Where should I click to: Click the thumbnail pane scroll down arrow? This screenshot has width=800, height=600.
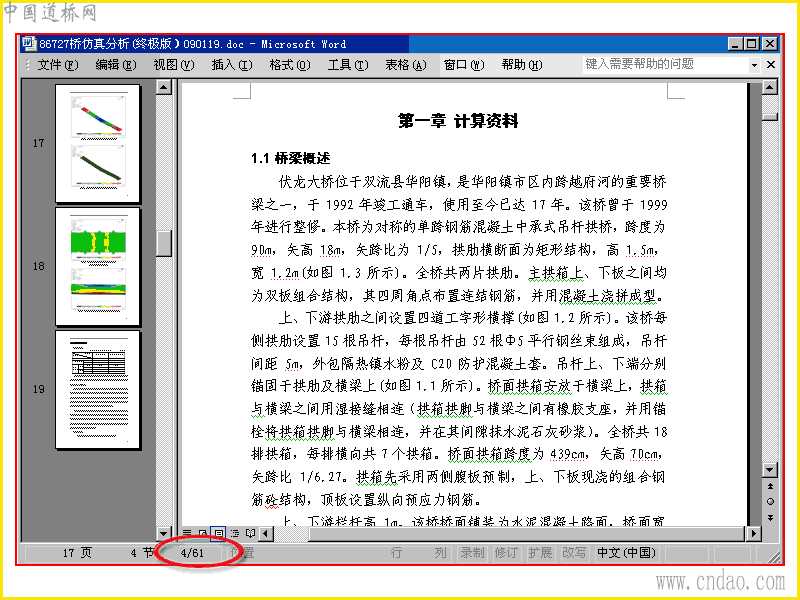click(x=163, y=534)
